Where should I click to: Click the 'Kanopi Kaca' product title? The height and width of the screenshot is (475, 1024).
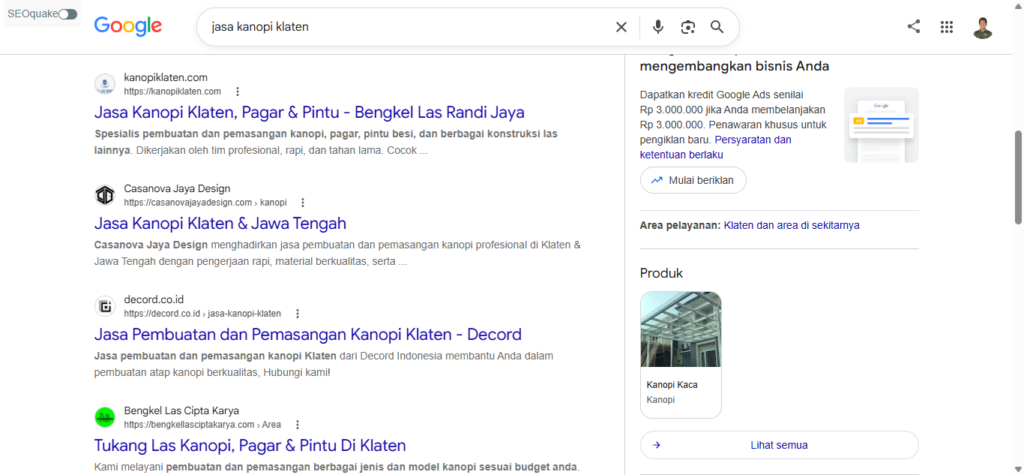pyautogui.click(x=672, y=385)
